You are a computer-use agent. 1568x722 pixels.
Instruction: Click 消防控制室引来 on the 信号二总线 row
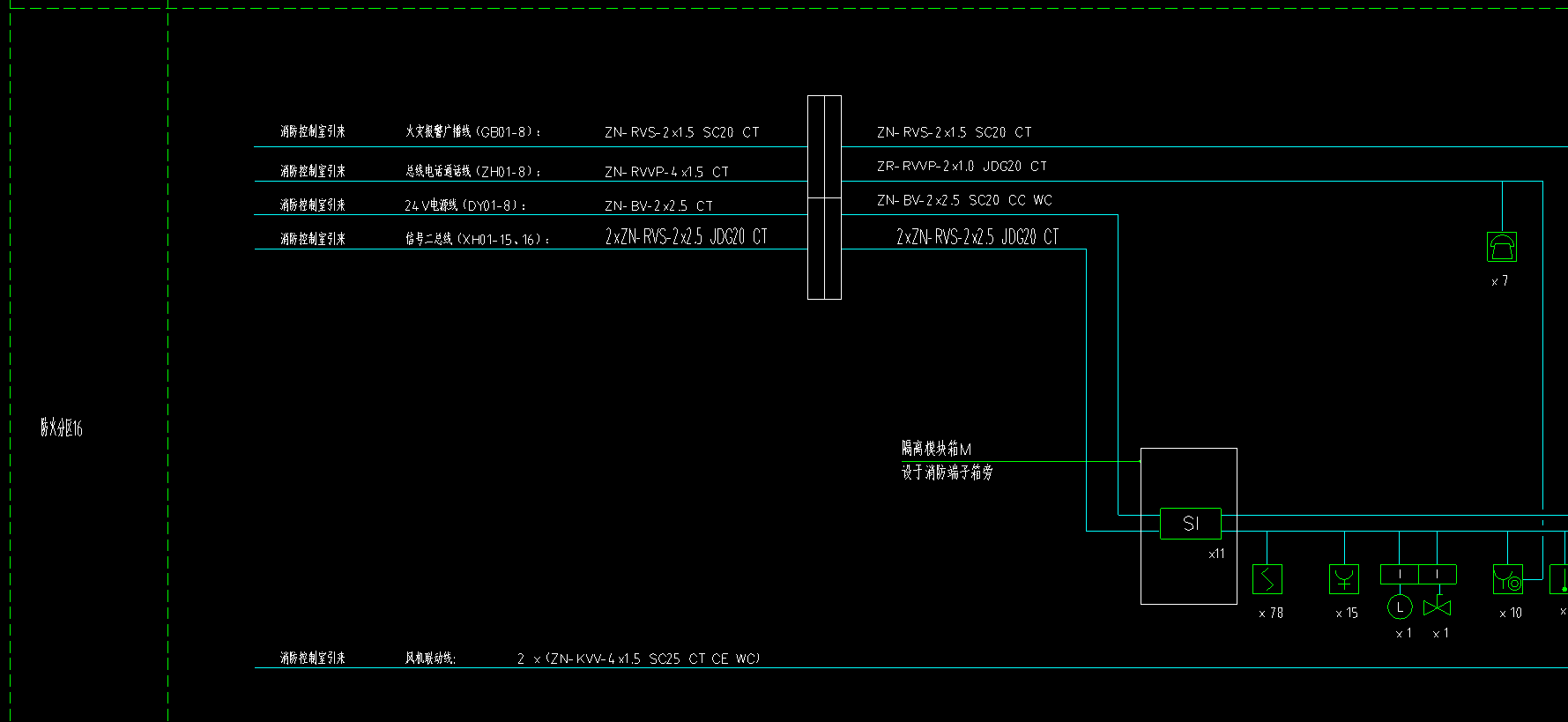(x=313, y=239)
